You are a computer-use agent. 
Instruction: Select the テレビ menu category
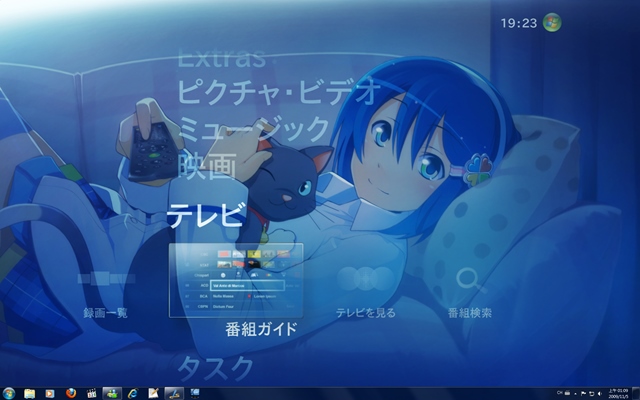207,215
